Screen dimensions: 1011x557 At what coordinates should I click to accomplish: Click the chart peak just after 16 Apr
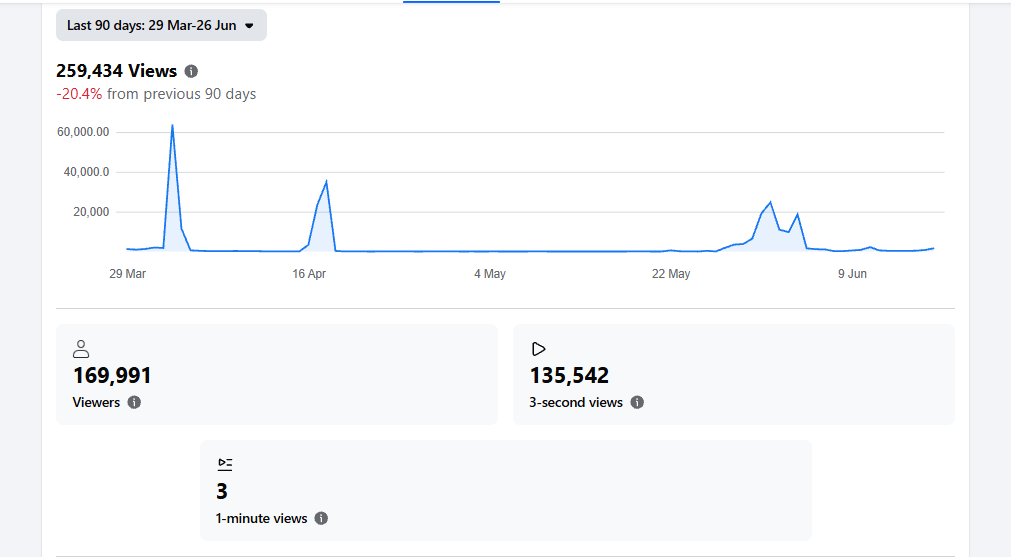[326, 182]
